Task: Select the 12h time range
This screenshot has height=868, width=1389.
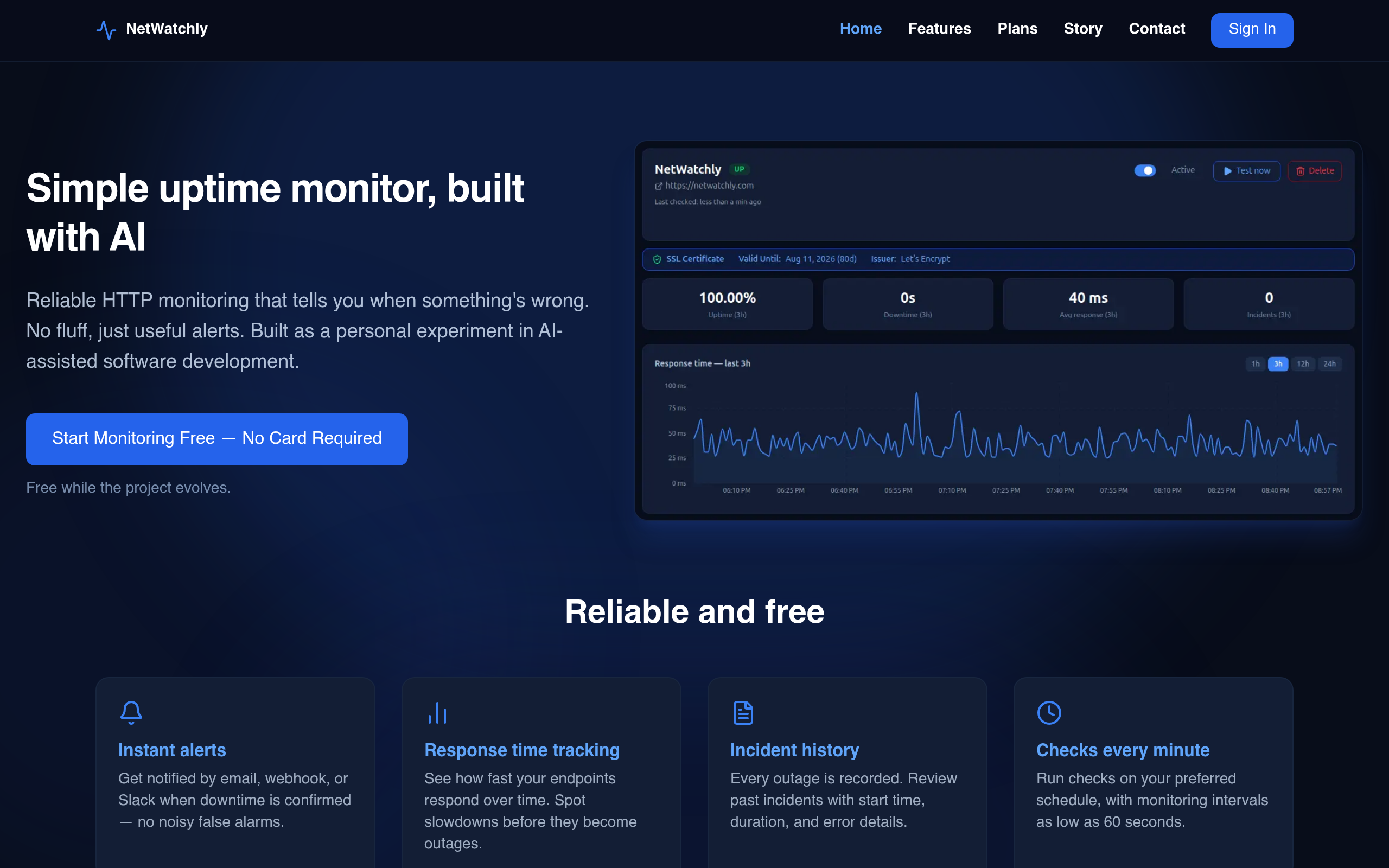Action: 1303,364
